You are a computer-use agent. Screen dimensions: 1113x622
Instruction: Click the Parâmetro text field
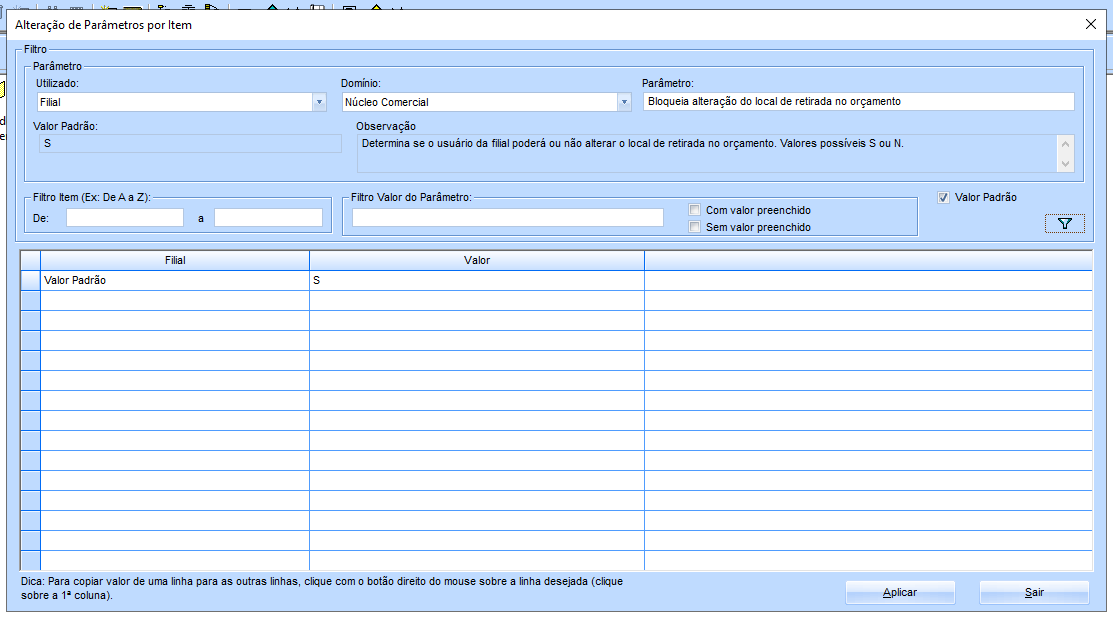pos(858,101)
